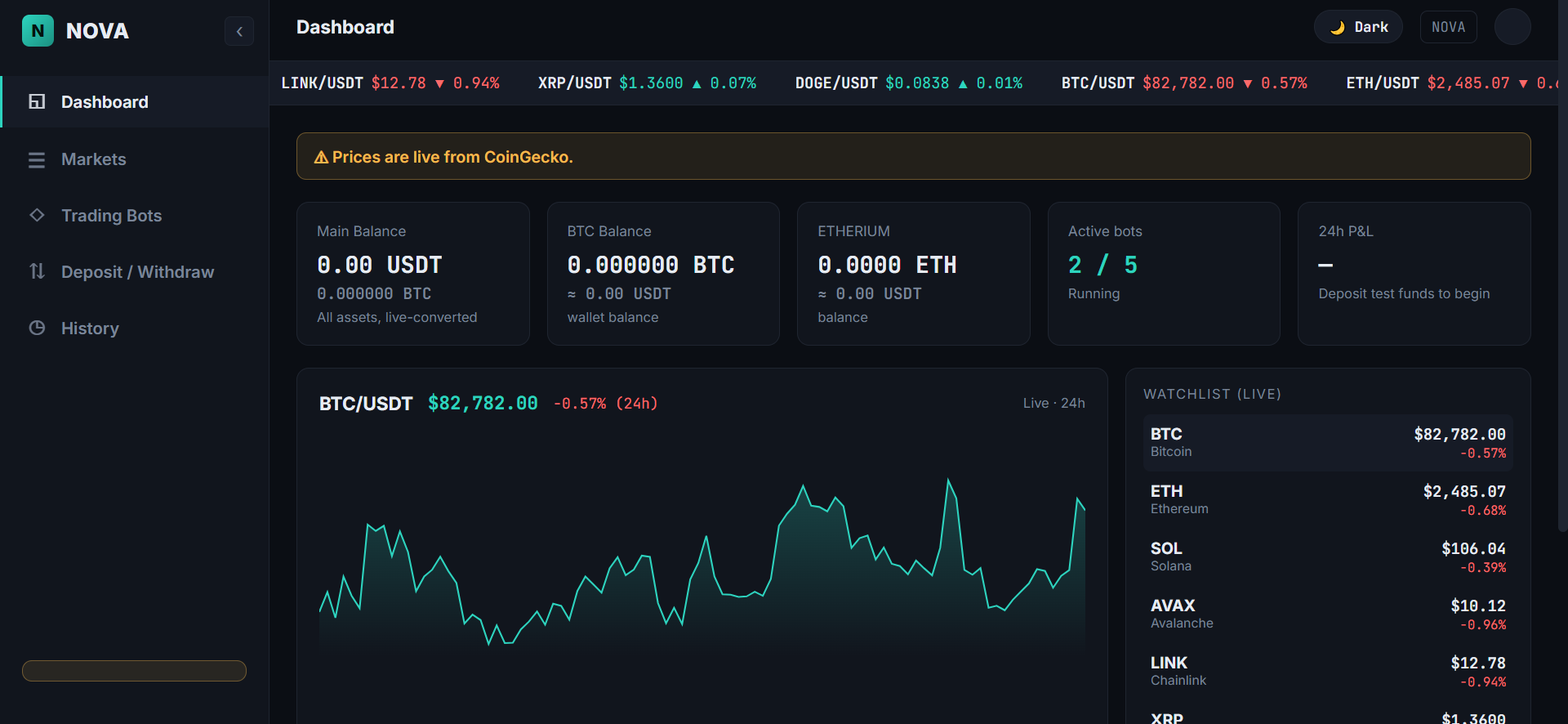Collapse the sidebar with the chevron button
The image size is (1568, 724).
tap(239, 31)
